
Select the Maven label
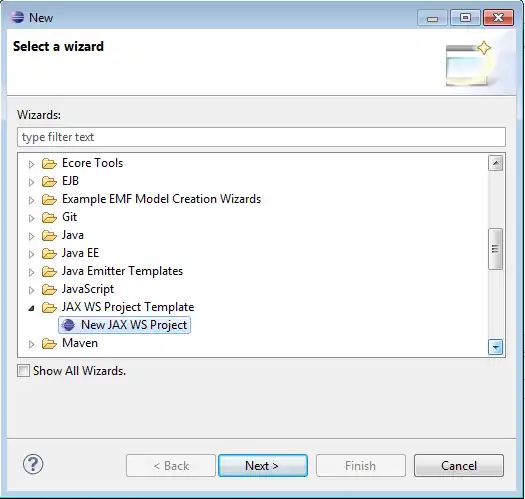click(80, 343)
